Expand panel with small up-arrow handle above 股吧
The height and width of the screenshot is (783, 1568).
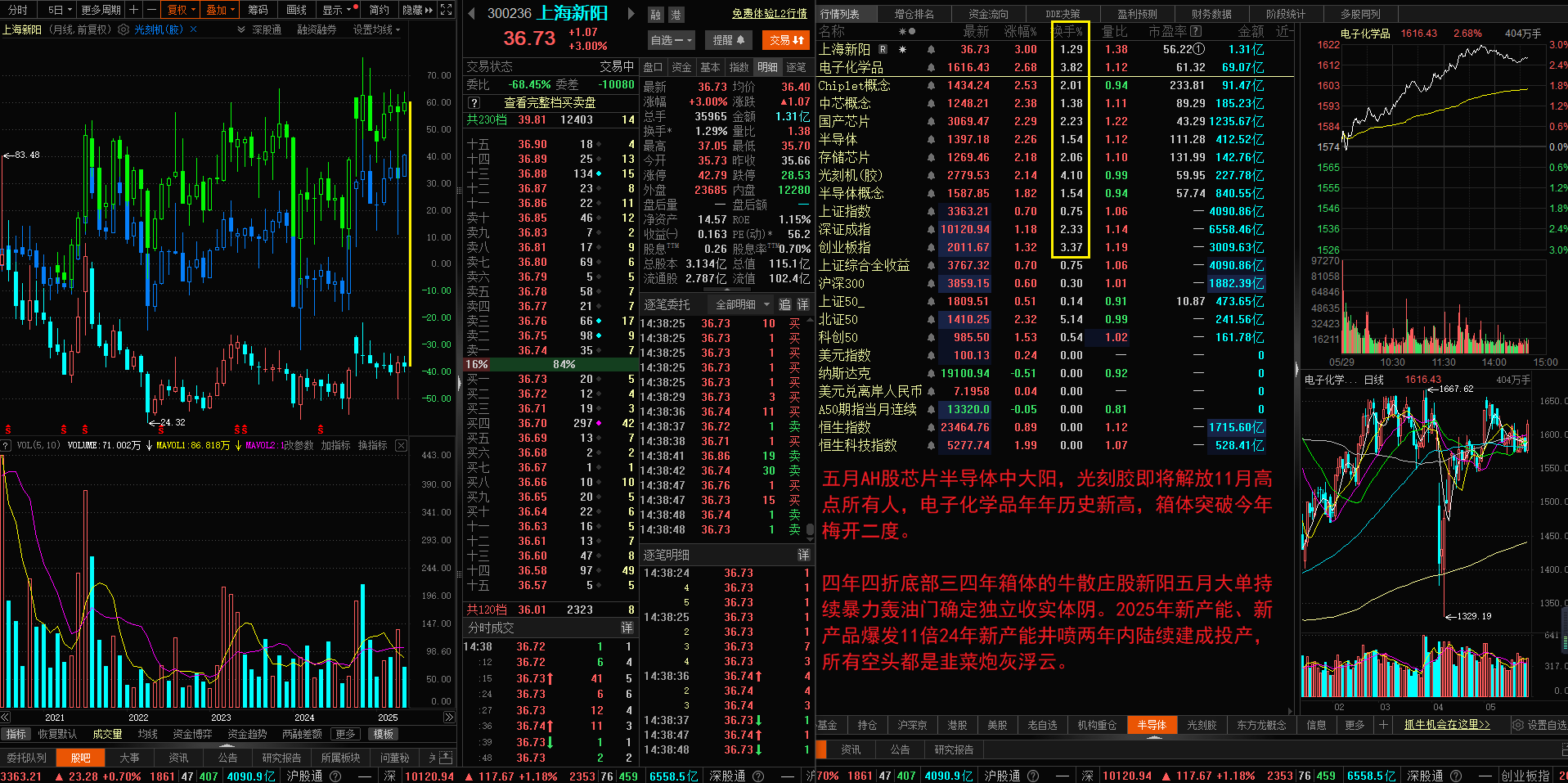click(x=227, y=746)
